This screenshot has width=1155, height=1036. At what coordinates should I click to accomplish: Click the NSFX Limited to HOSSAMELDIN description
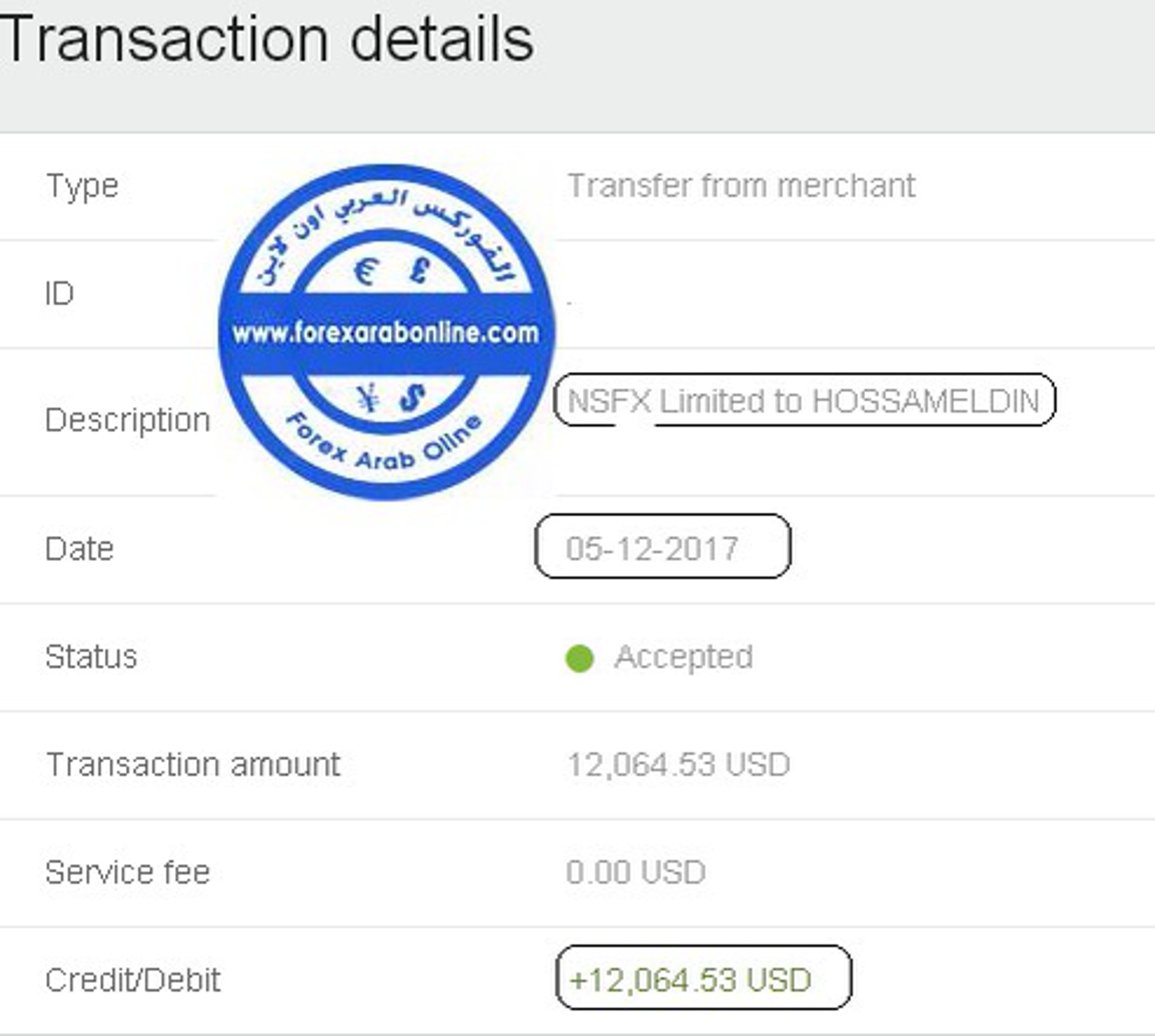pos(803,401)
